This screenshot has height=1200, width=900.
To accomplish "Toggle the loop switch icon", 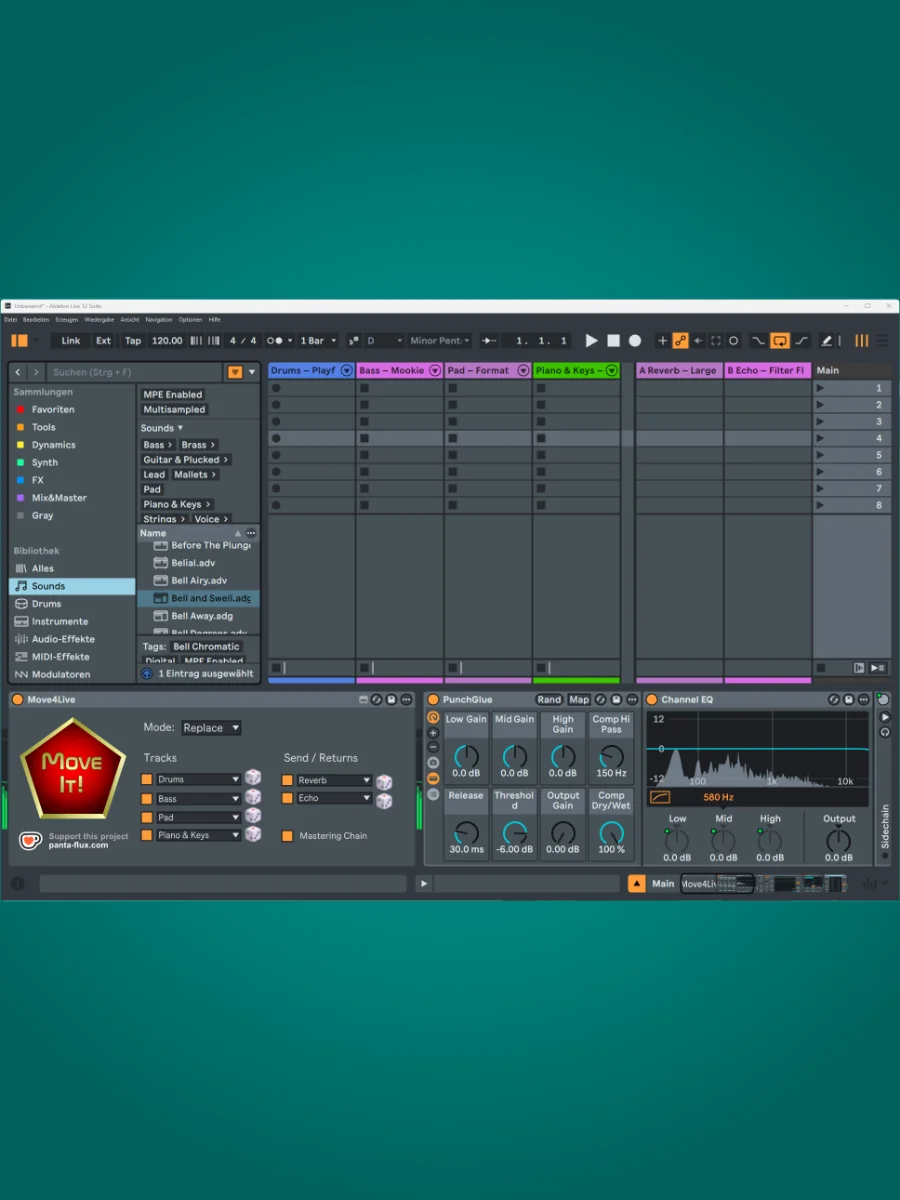I will point(779,340).
